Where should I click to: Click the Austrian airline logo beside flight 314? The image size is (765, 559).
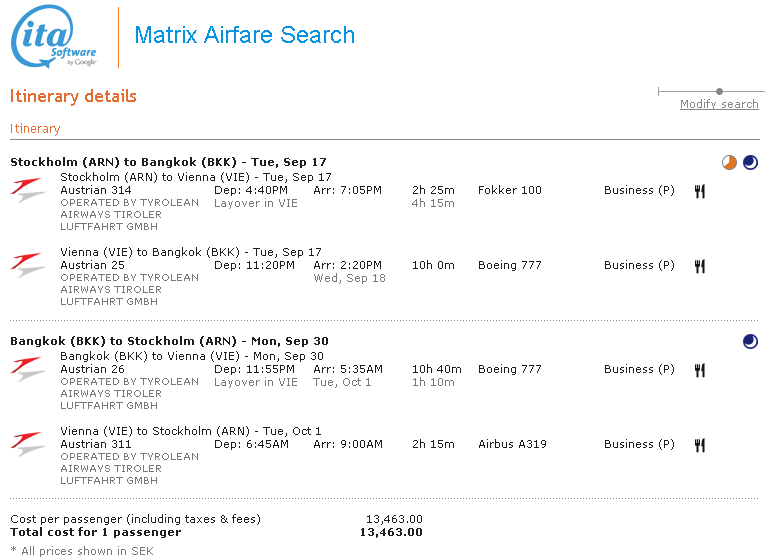click(x=28, y=189)
